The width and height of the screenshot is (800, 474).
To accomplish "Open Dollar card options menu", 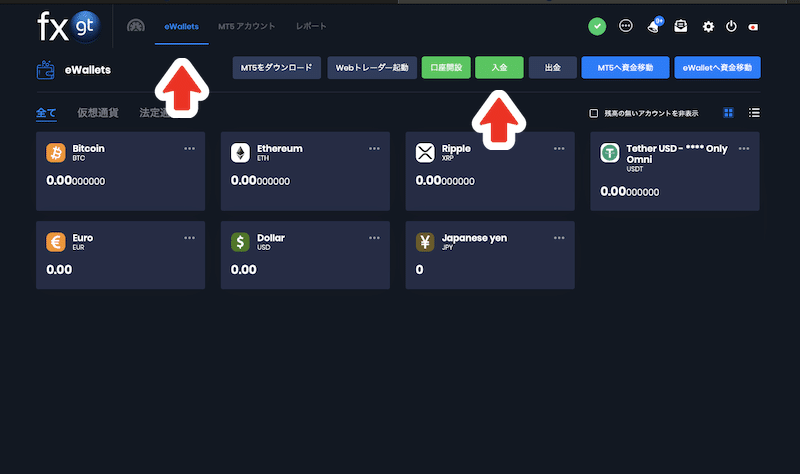I will [x=374, y=238].
